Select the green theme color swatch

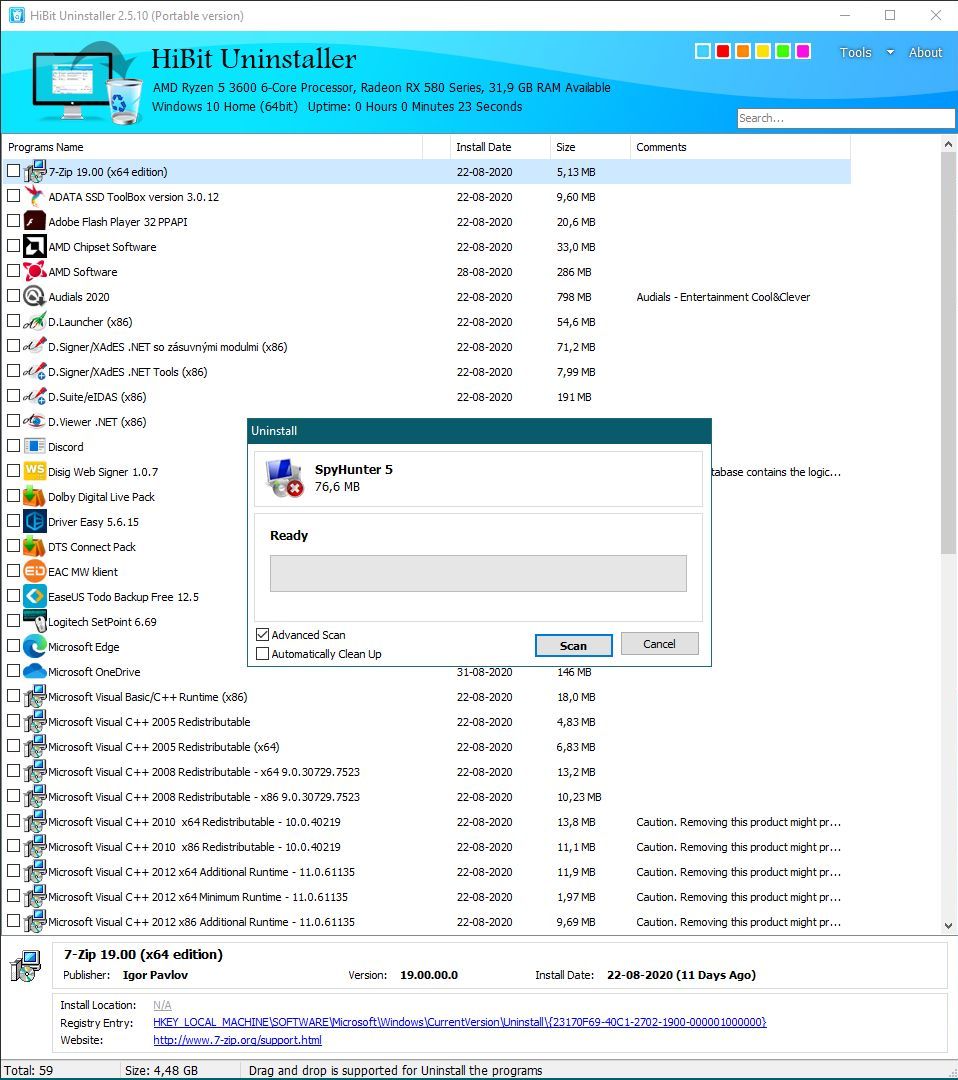(x=782, y=51)
